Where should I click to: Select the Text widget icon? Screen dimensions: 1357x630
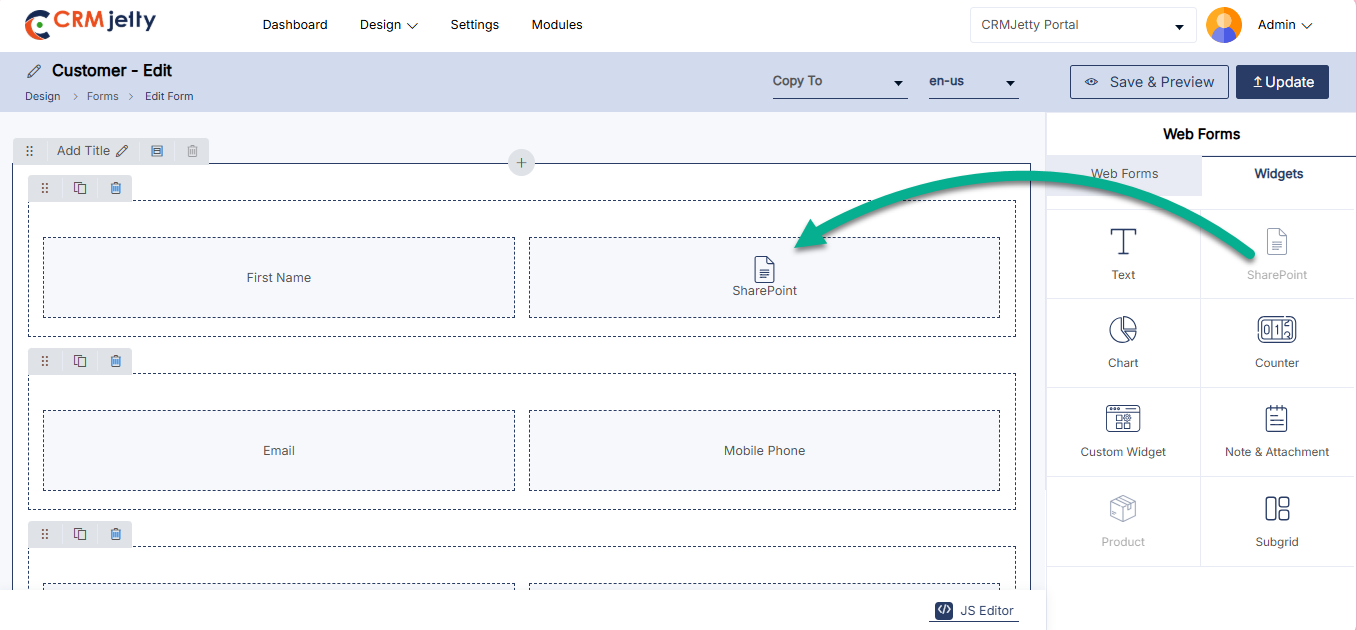[x=1123, y=242]
